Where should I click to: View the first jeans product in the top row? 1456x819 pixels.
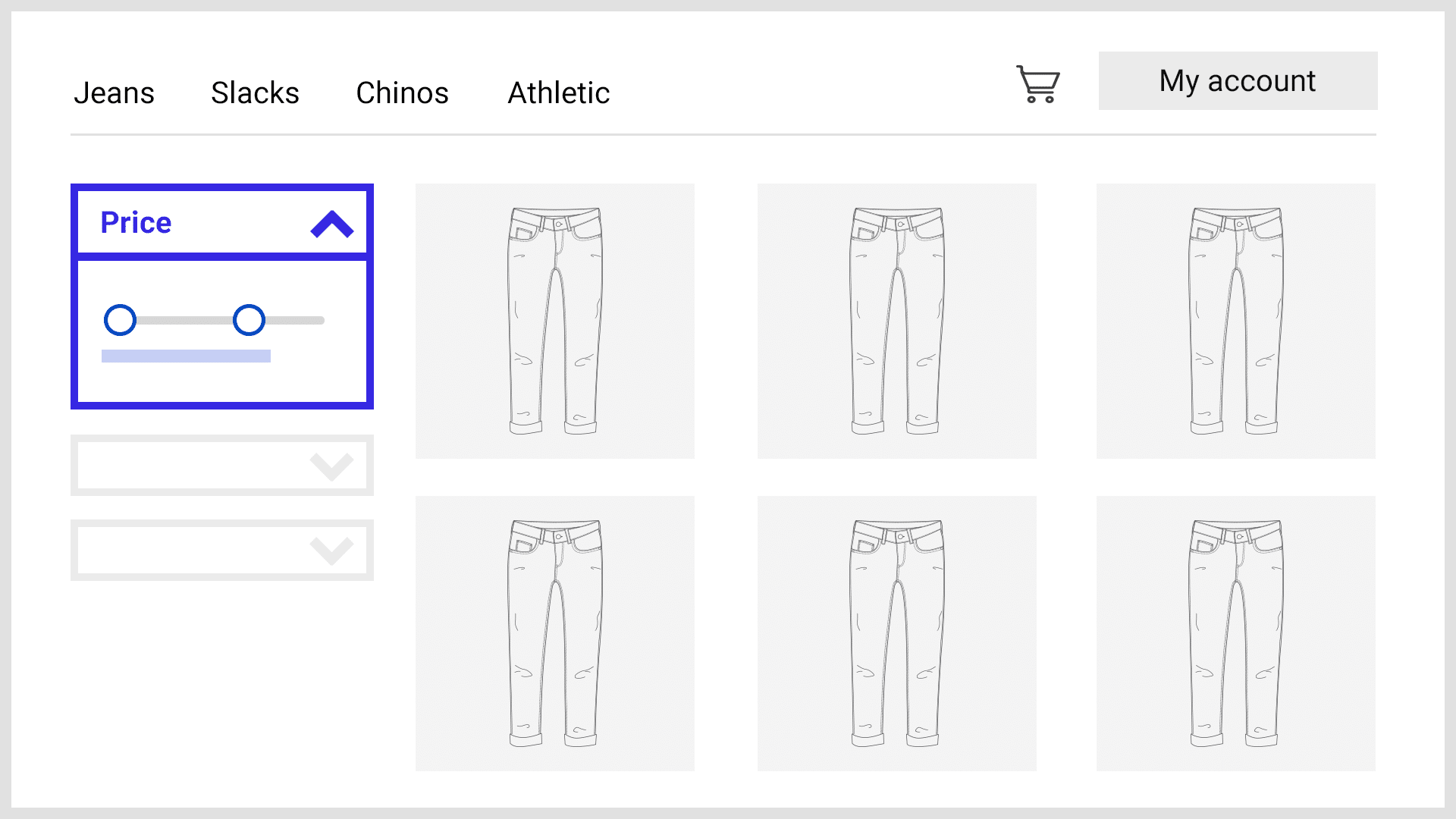click(554, 321)
